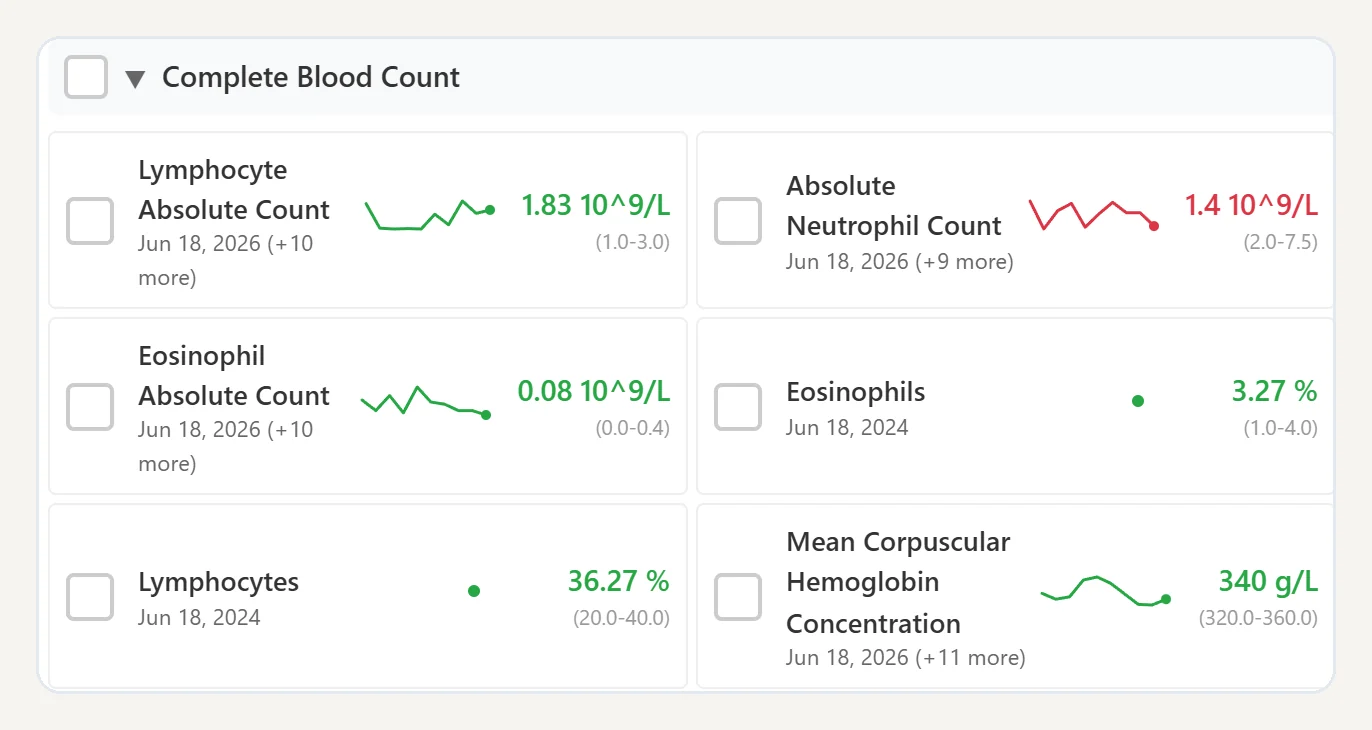View the MCHC trend sparkline

pos(1106,591)
